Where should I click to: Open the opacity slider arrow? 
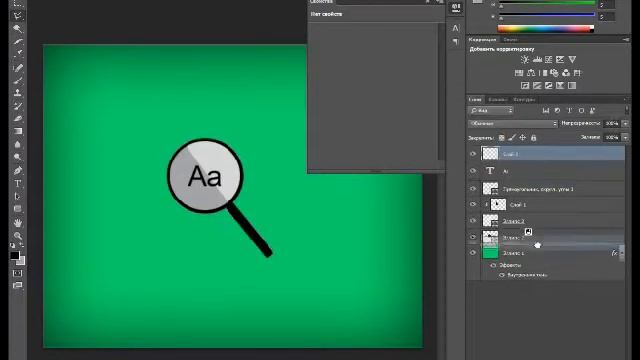[625, 123]
